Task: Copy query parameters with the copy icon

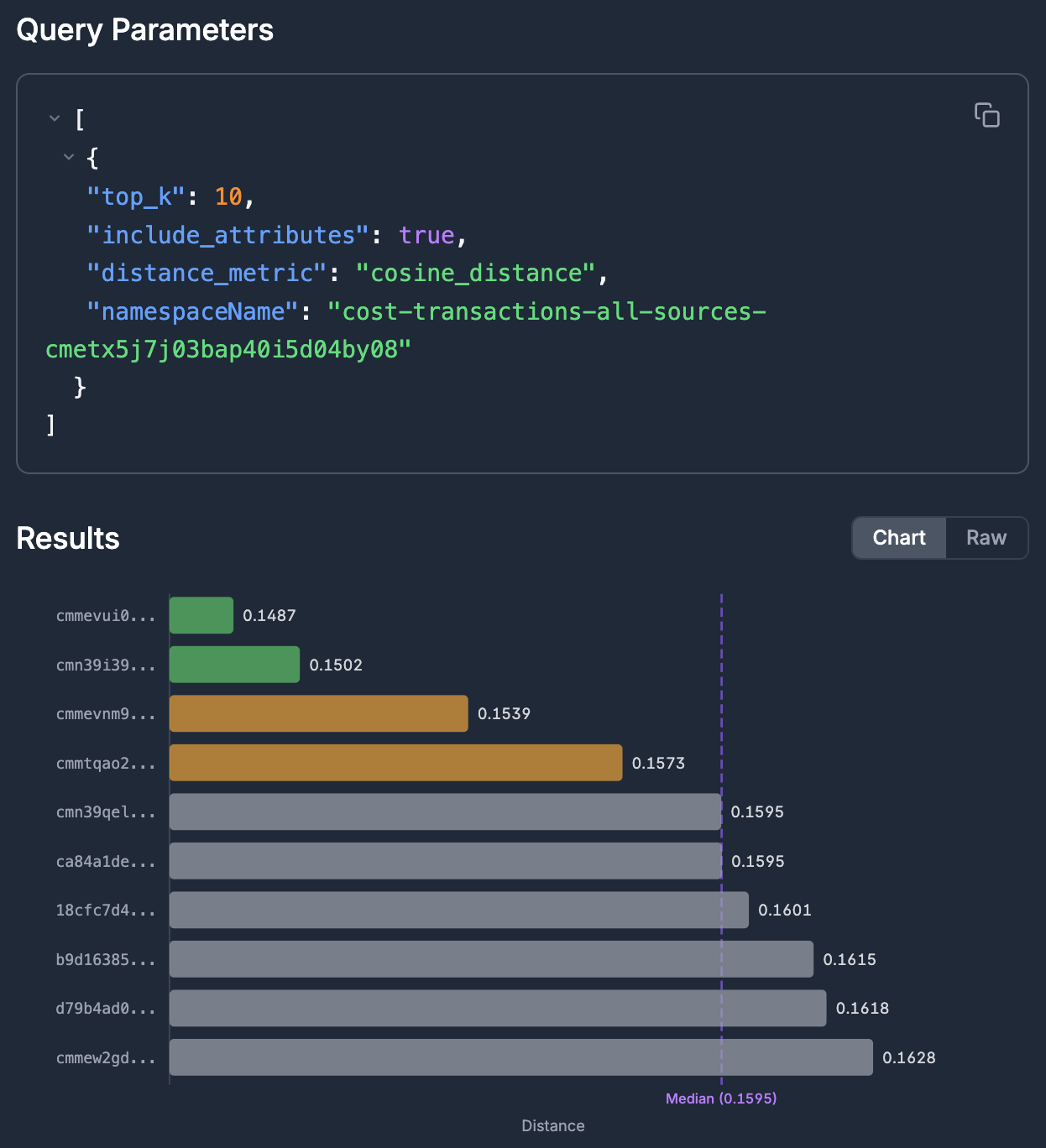Action: click(x=986, y=115)
